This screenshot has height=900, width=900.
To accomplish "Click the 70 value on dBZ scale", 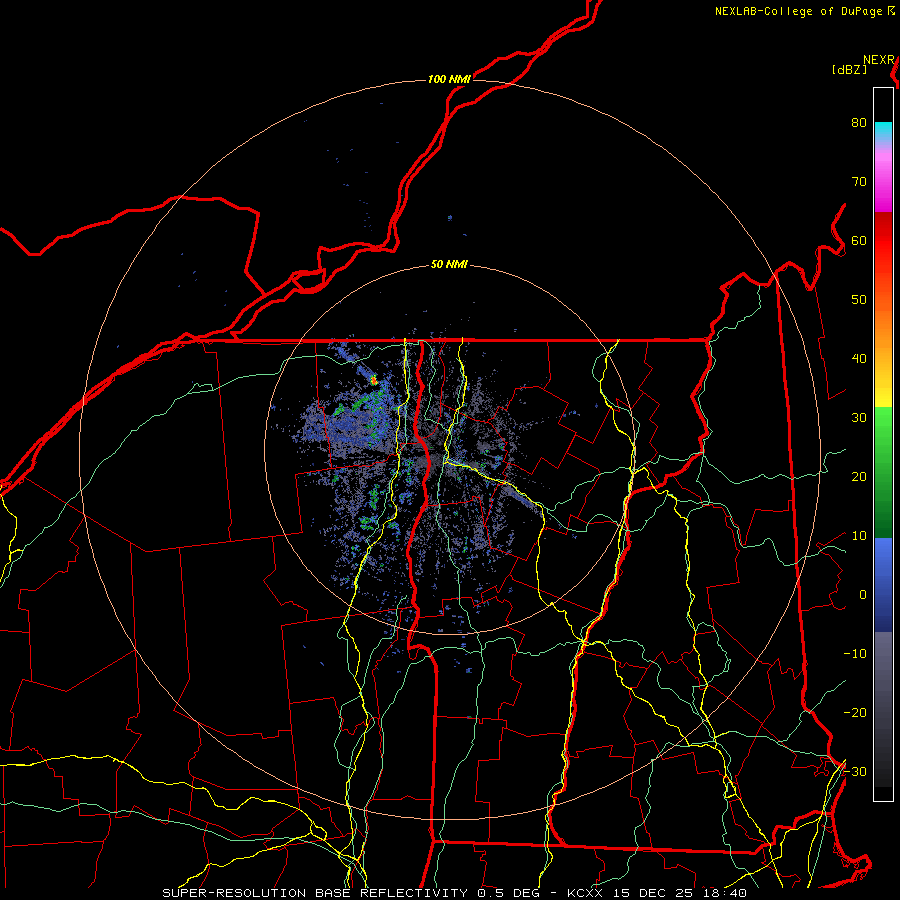I will point(859,181).
